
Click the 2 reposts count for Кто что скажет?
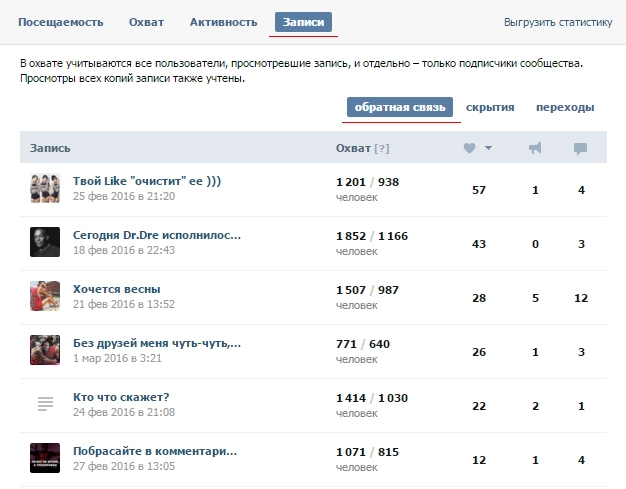[535, 406]
